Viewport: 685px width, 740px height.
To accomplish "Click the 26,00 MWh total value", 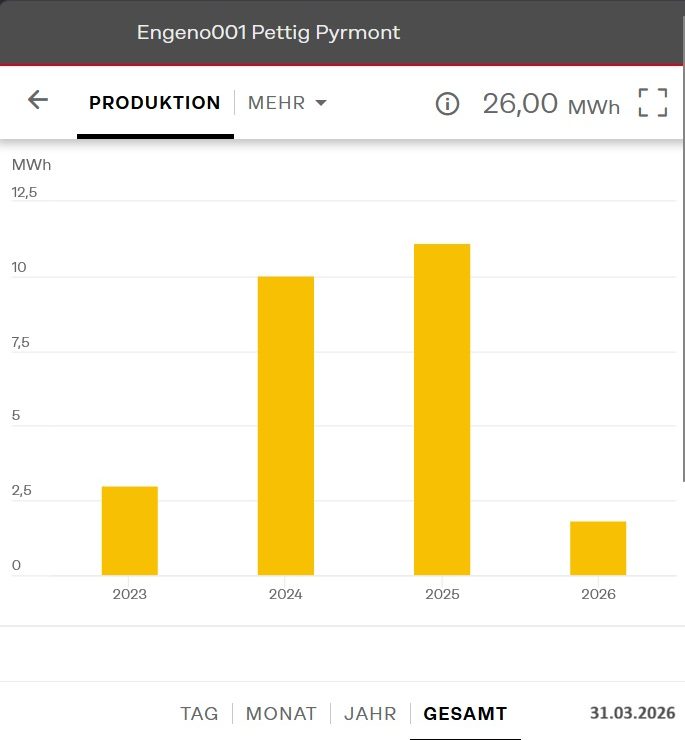I will tap(551, 104).
